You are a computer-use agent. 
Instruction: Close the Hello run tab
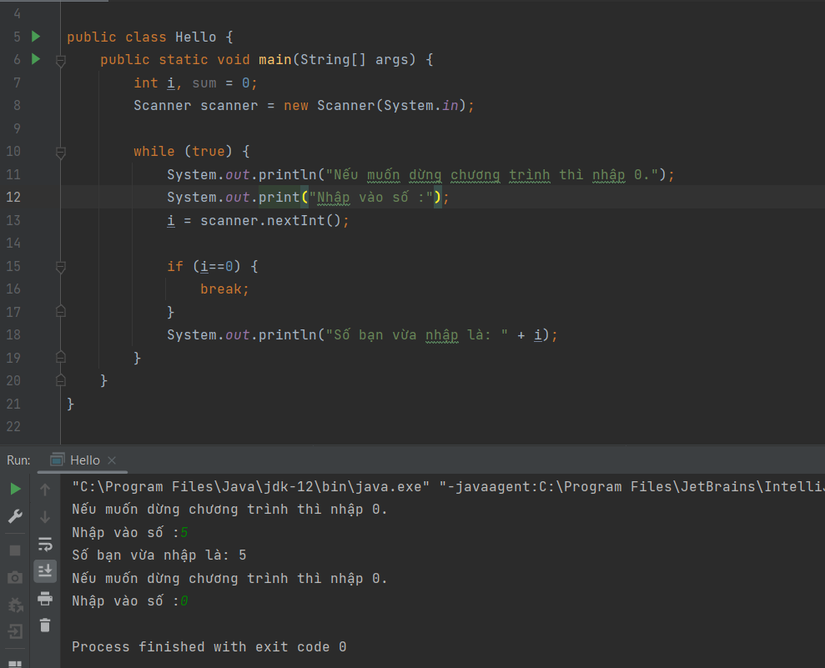click(112, 460)
